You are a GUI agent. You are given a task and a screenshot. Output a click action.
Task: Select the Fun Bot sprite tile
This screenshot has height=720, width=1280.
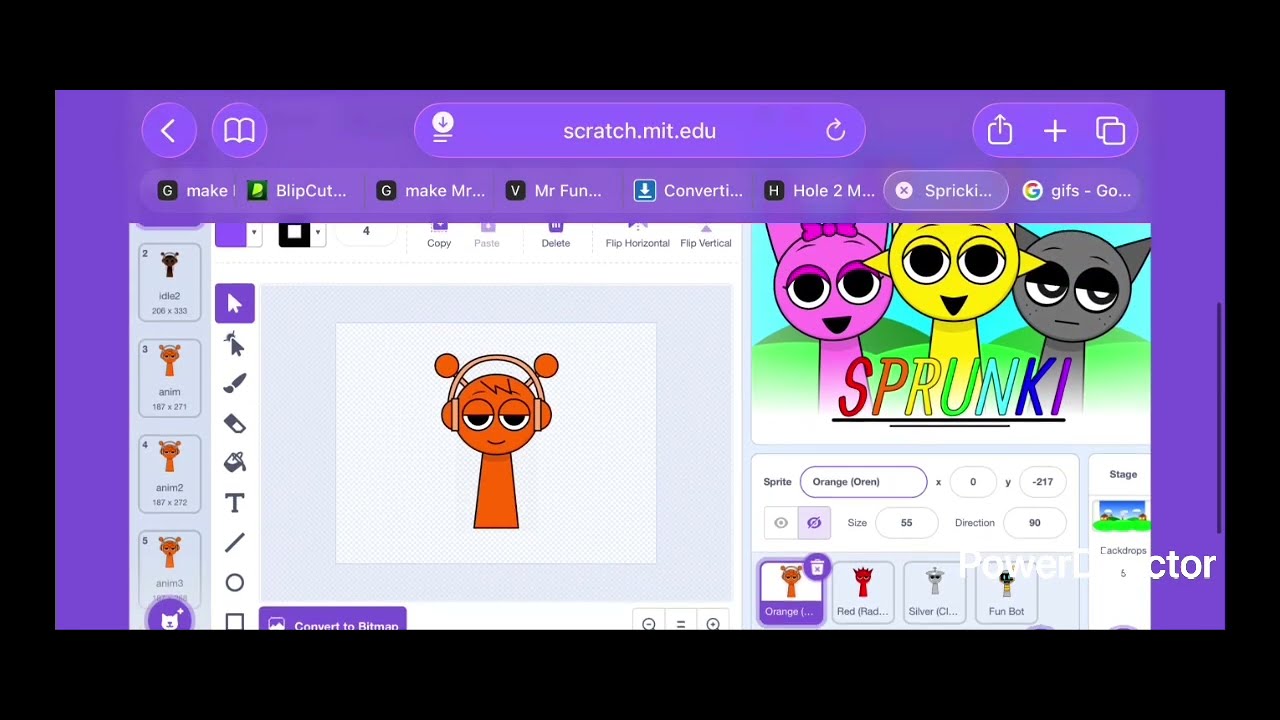pos(1006,592)
